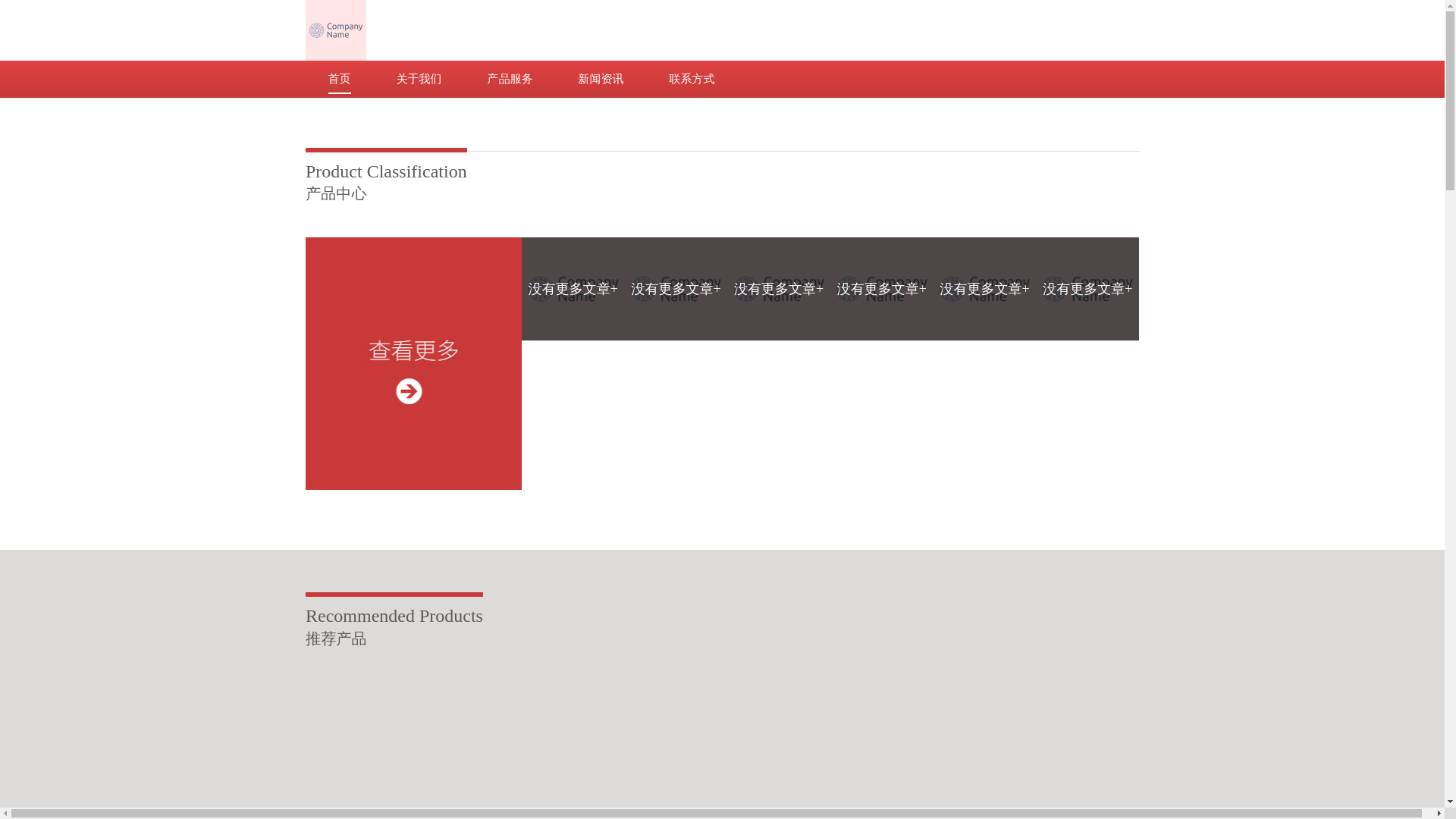
Task: Open the fourth 没有更多文章+ tile
Action: 882,289
